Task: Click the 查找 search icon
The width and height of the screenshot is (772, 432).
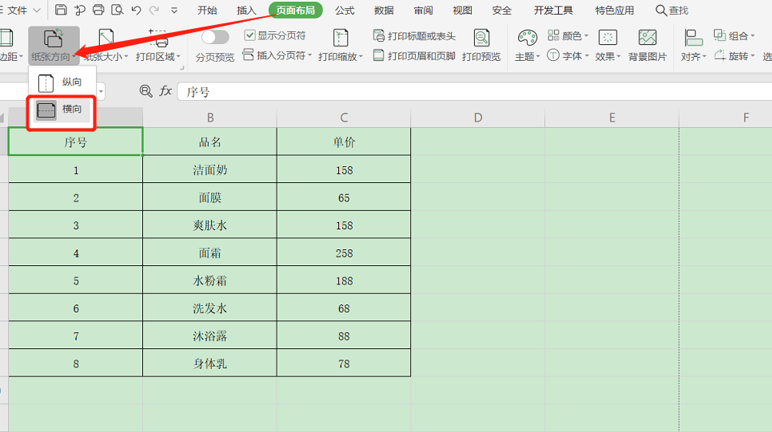Action: tap(661, 10)
